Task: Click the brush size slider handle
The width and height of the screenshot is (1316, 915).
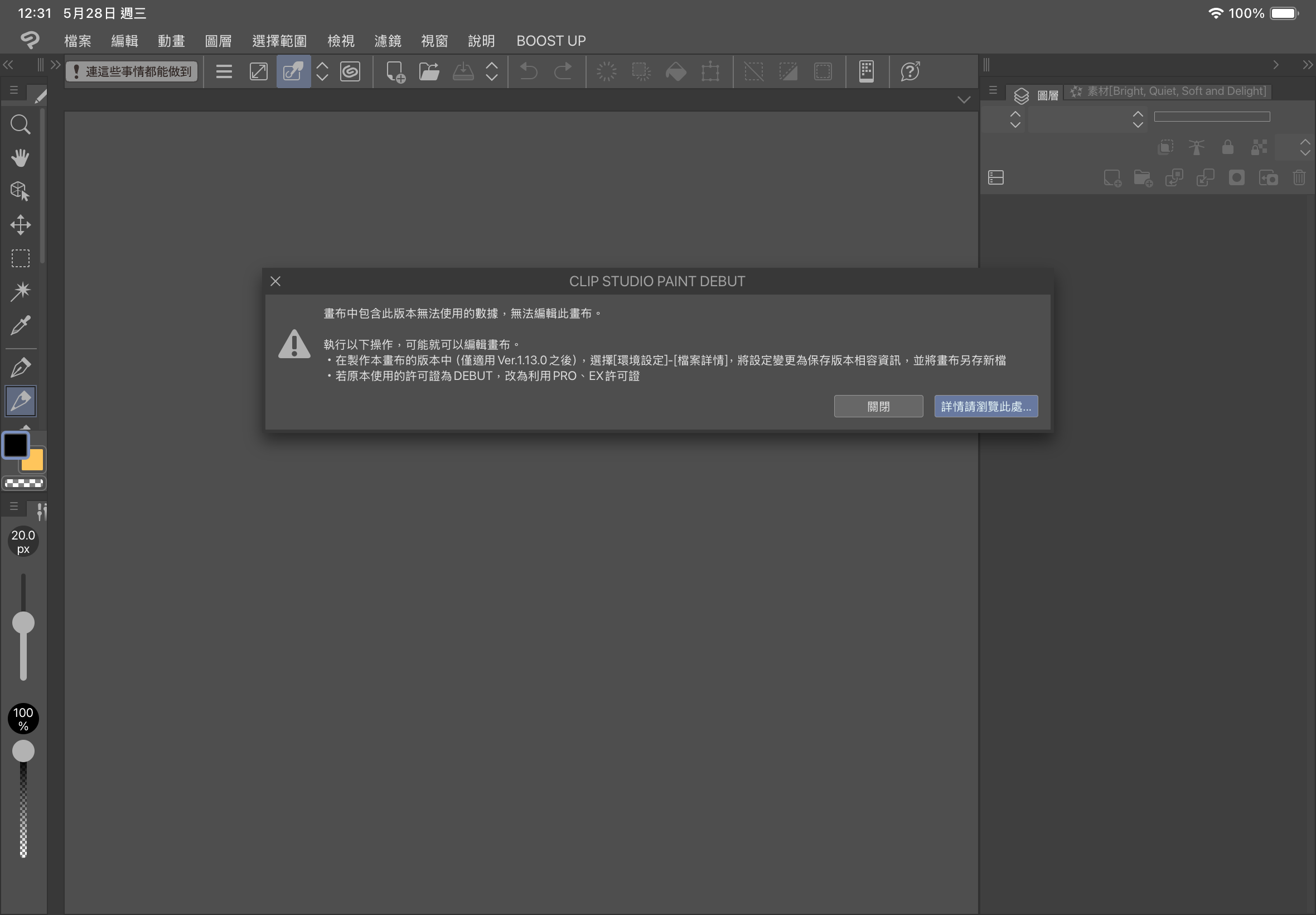Action: click(23, 623)
